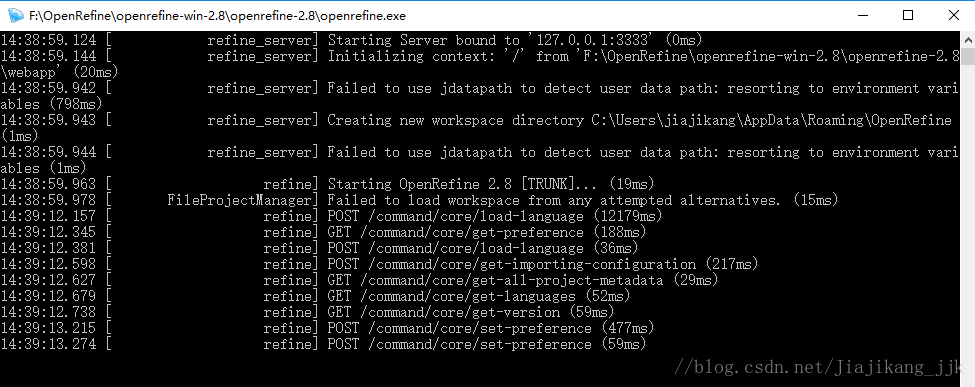
Task: Close the openrefine.exe console window
Action: tap(953, 15)
